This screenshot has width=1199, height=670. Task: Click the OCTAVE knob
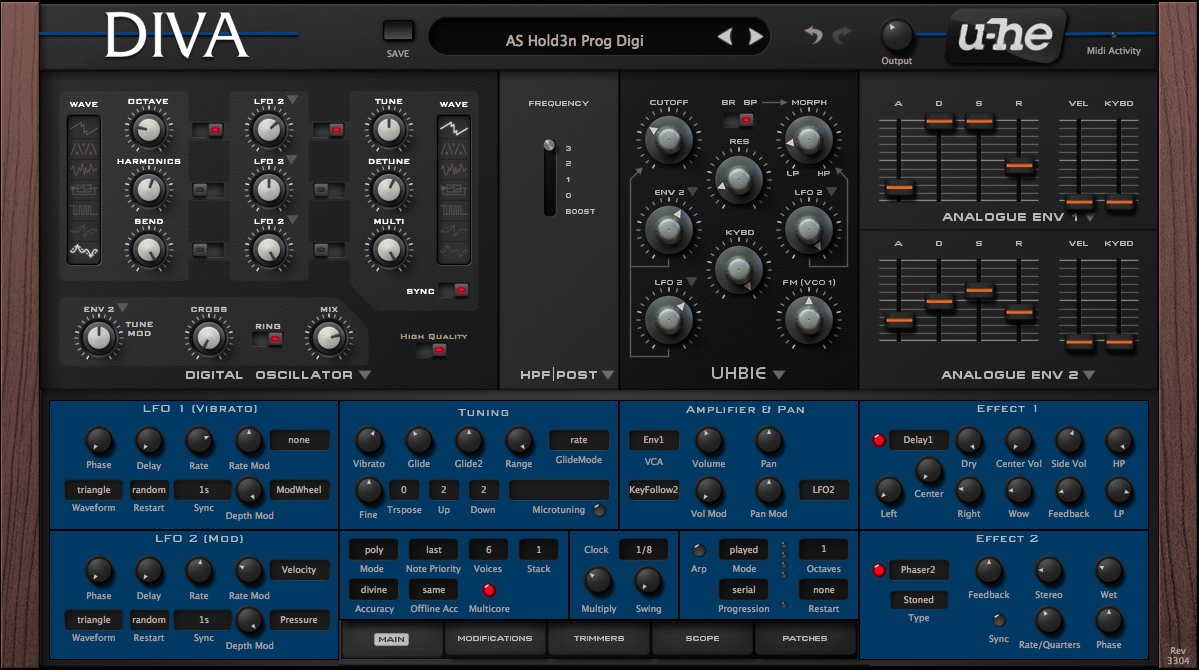click(x=148, y=130)
